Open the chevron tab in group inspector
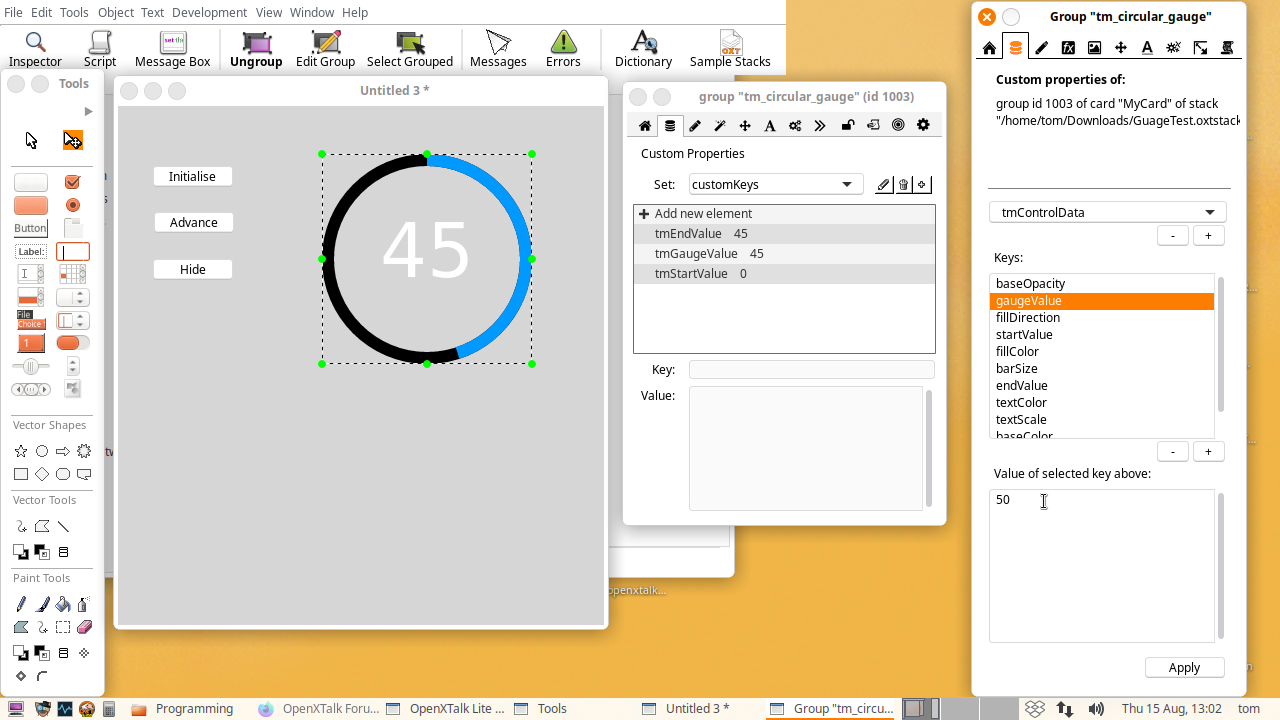This screenshot has width=1280, height=720. (820, 125)
